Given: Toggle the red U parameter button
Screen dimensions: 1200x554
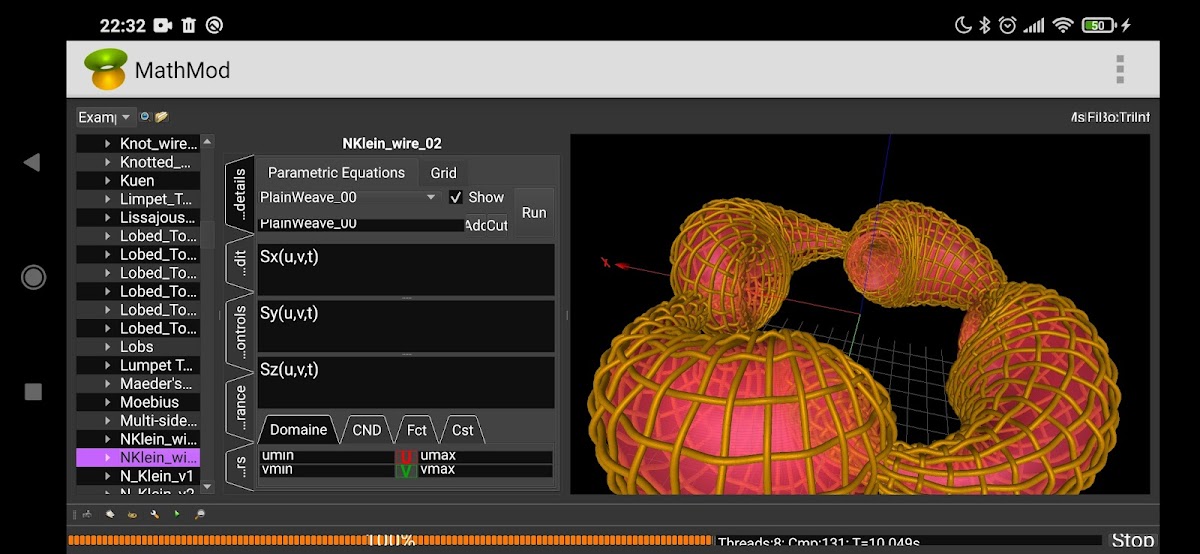Looking at the screenshot, I should (x=406, y=457).
